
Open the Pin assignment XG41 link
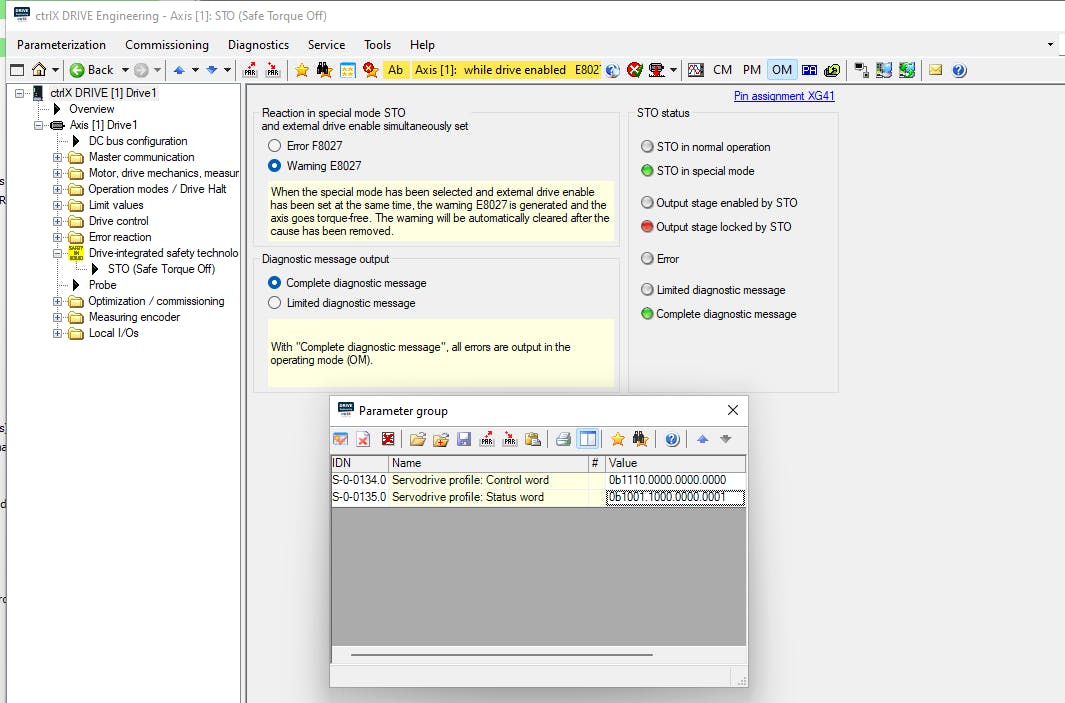tap(783, 96)
